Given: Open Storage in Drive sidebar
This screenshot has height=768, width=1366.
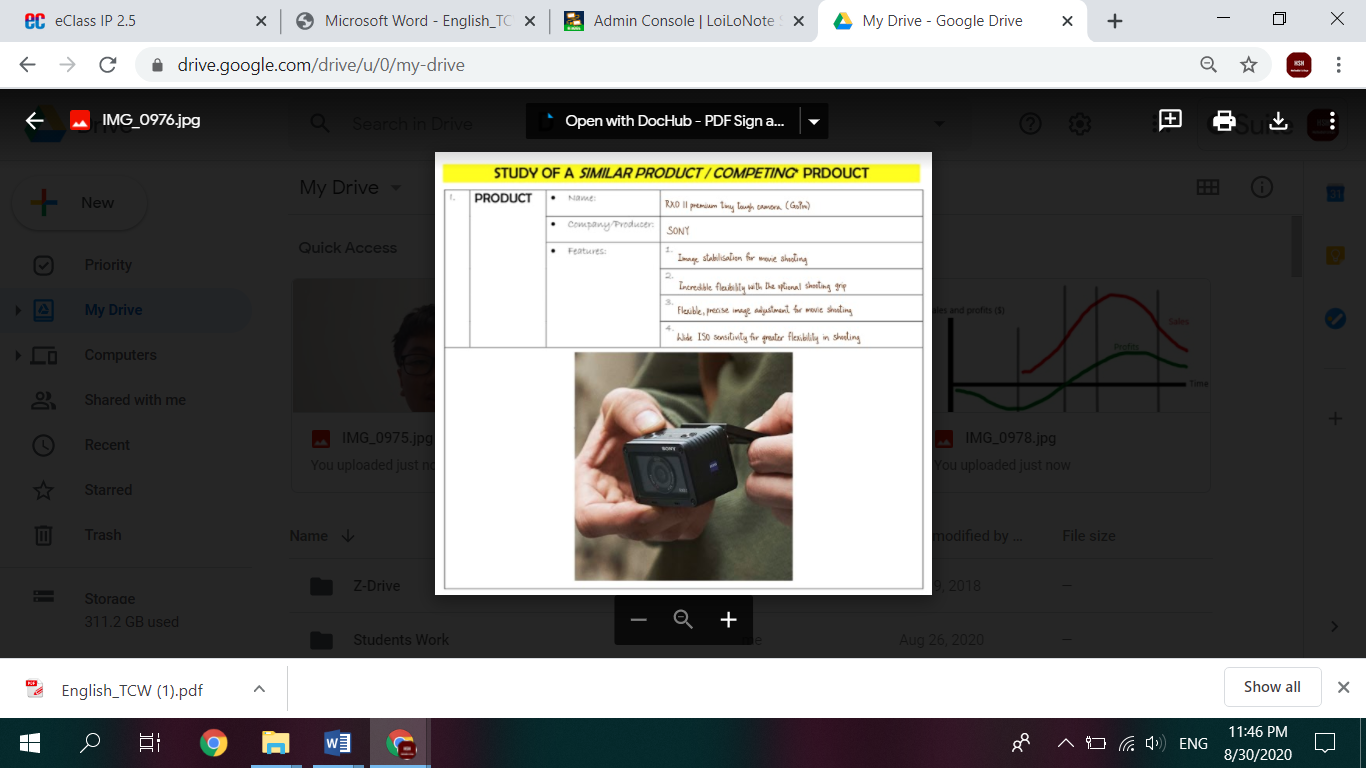Looking at the screenshot, I should [x=110, y=599].
